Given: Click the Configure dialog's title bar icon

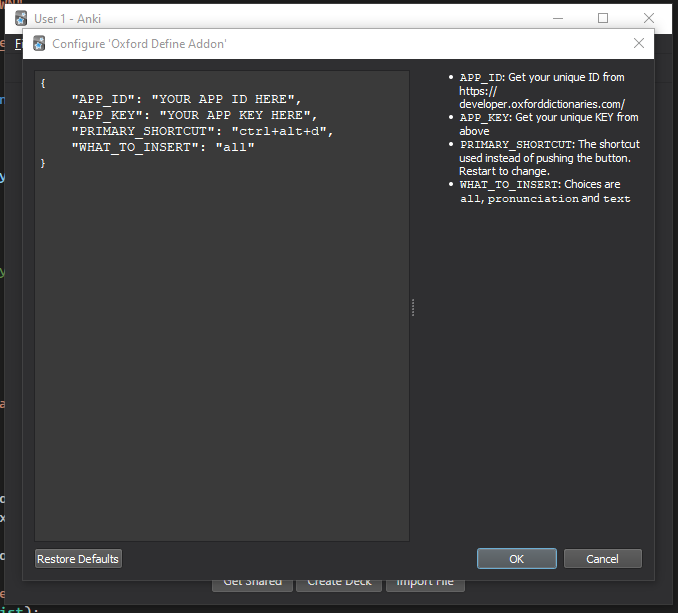Looking at the screenshot, I should coord(39,43).
